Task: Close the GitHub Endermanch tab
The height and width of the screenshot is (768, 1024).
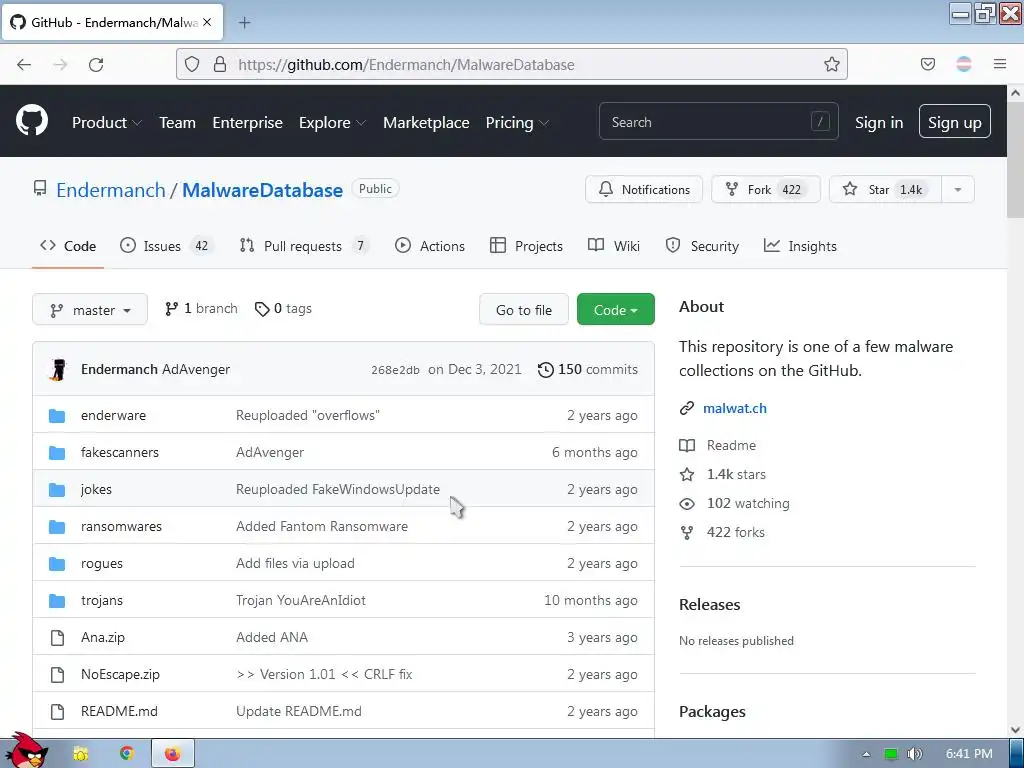Action: tap(207, 22)
